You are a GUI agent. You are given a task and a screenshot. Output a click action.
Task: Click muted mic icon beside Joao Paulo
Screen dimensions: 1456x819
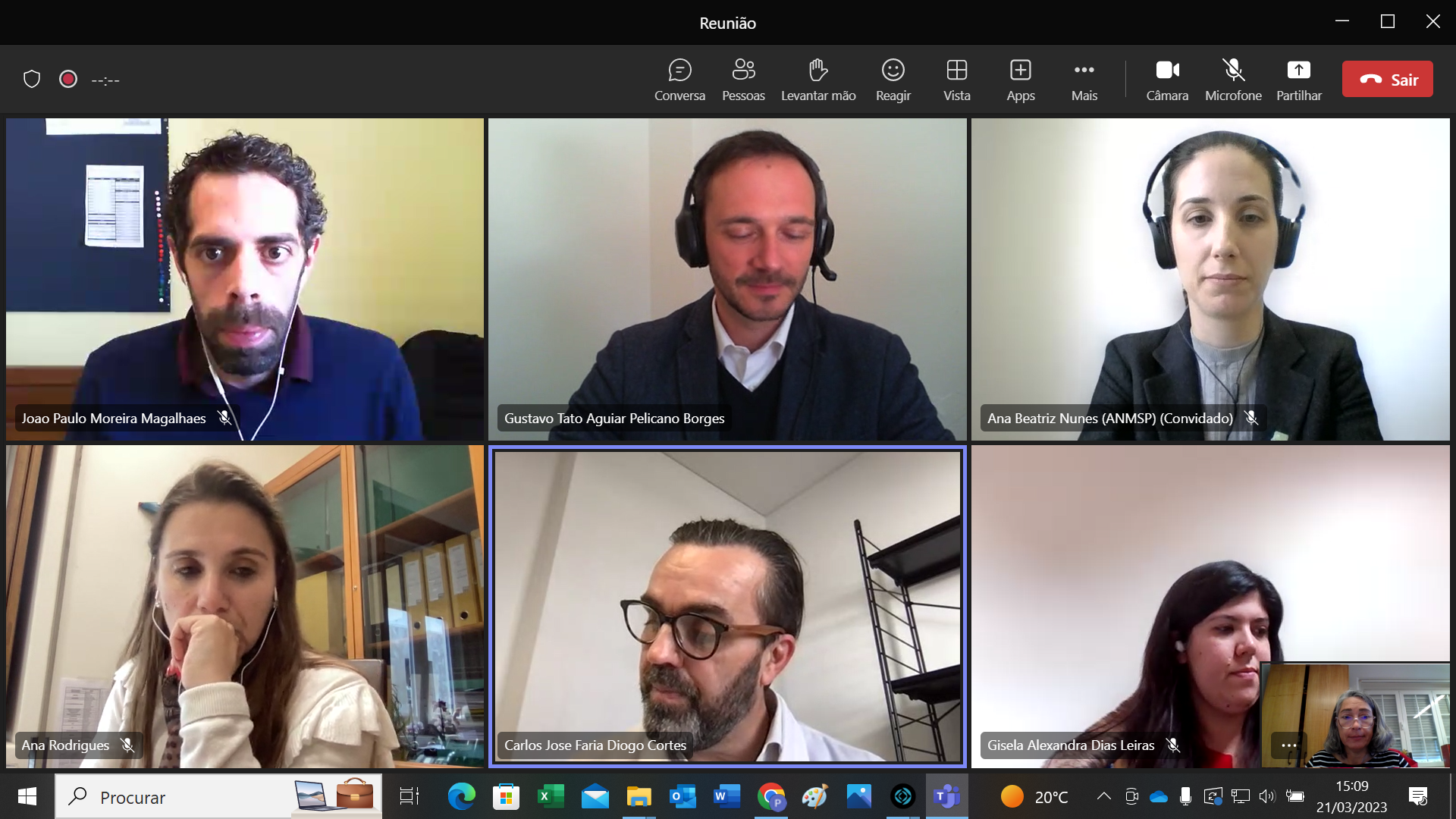point(224,418)
